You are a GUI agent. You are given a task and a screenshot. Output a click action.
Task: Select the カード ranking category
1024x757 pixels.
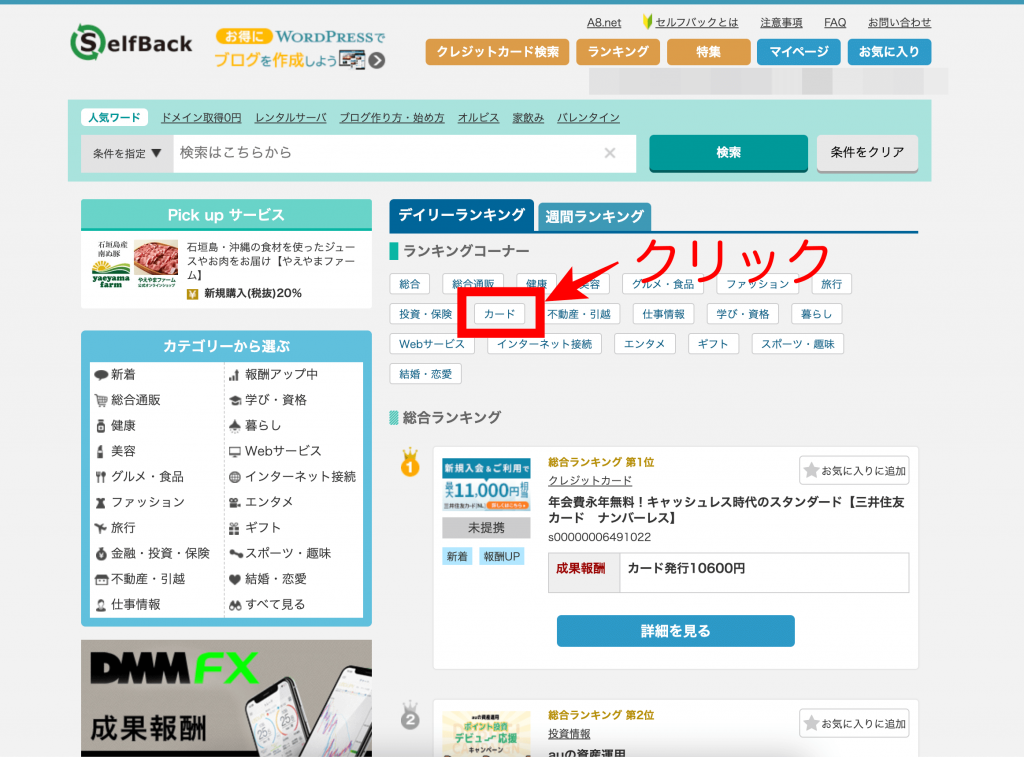(499, 314)
